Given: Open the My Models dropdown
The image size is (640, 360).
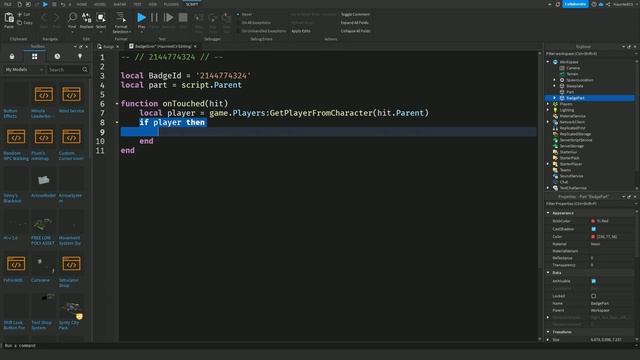Looking at the screenshot, I should point(24,70).
